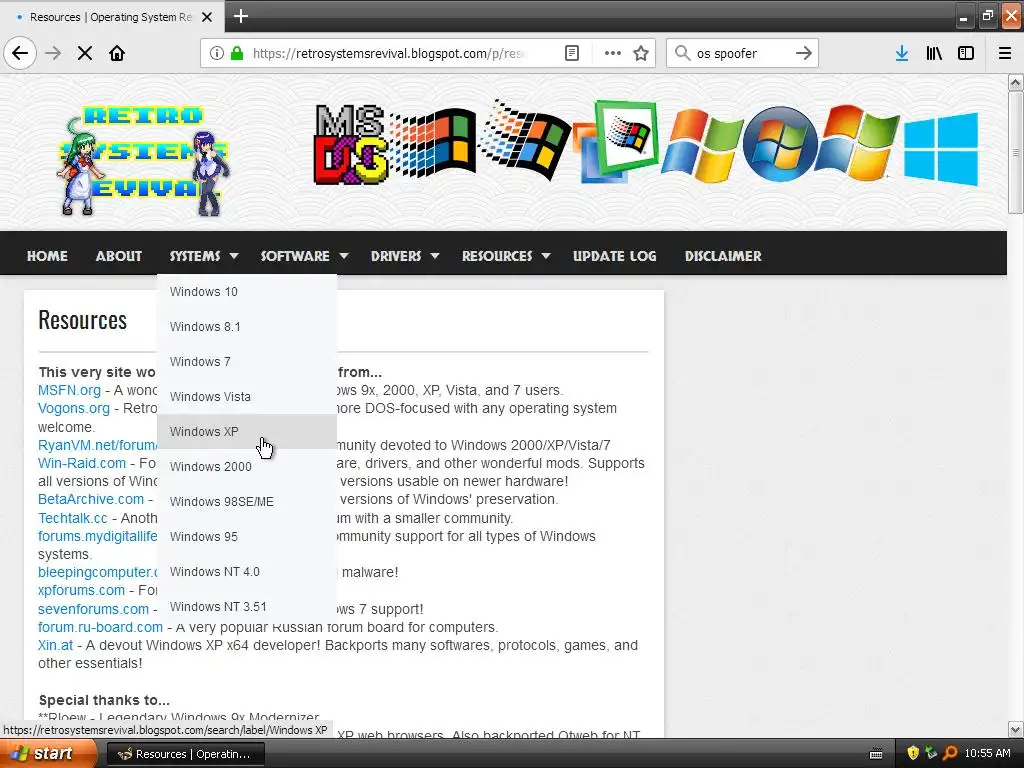Go back to the previous page

(20, 53)
